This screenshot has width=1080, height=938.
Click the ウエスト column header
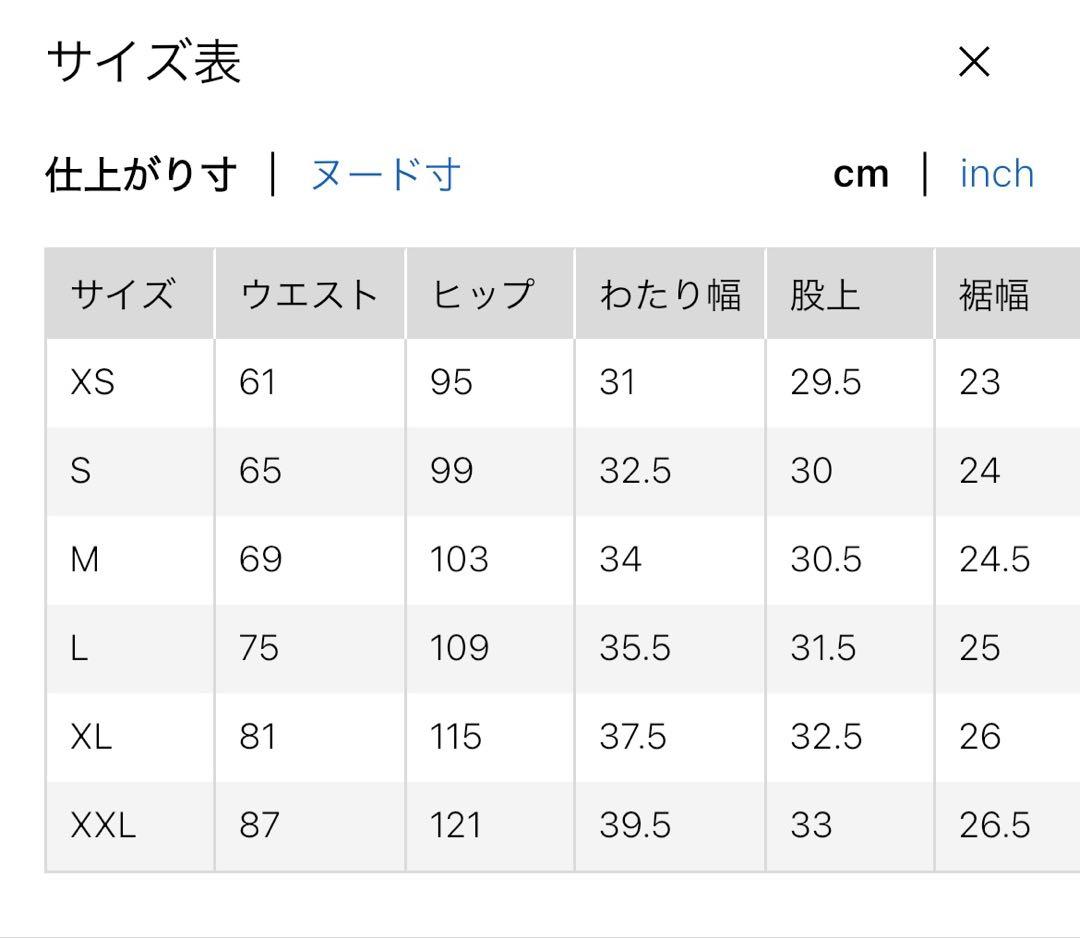click(x=309, y=295)
